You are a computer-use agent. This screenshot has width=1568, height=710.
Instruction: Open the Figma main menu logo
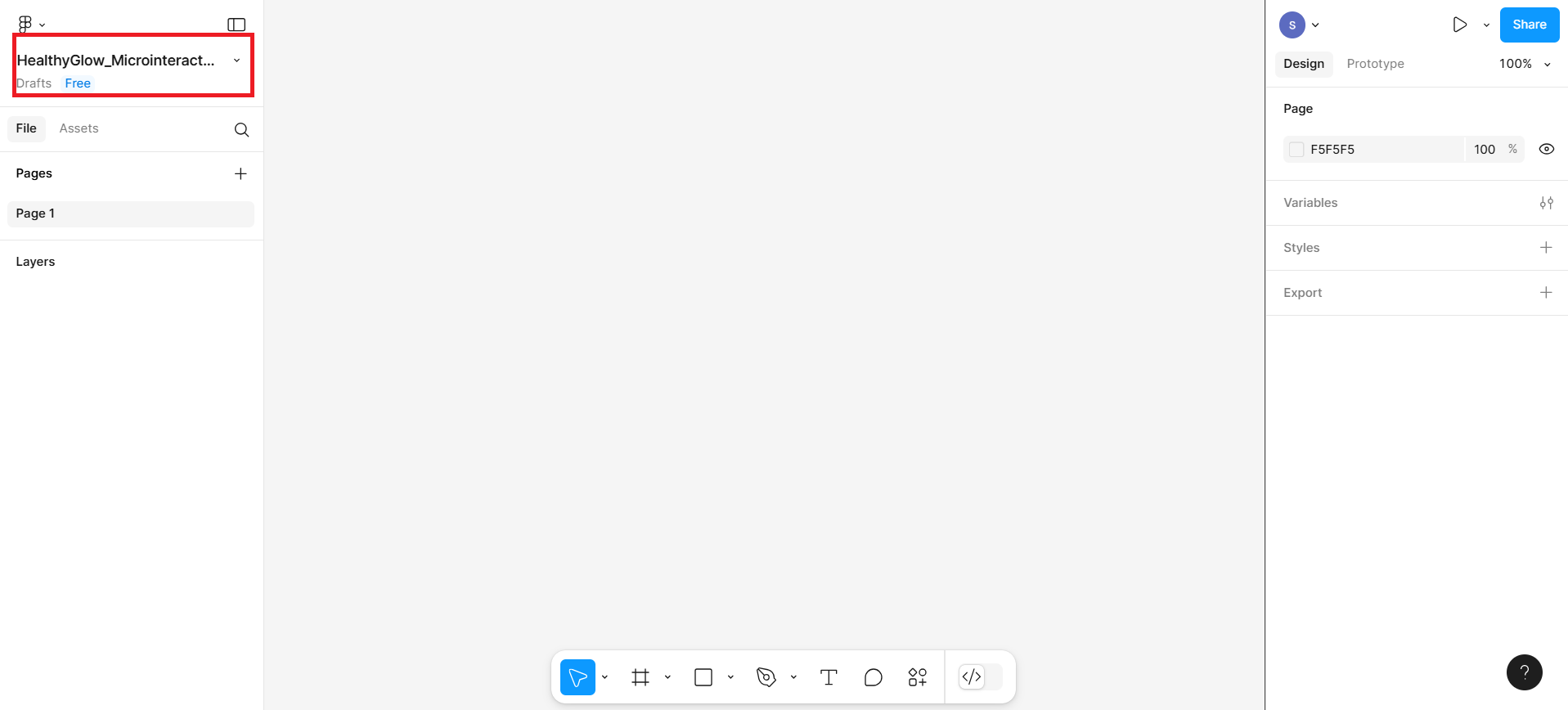25,25
